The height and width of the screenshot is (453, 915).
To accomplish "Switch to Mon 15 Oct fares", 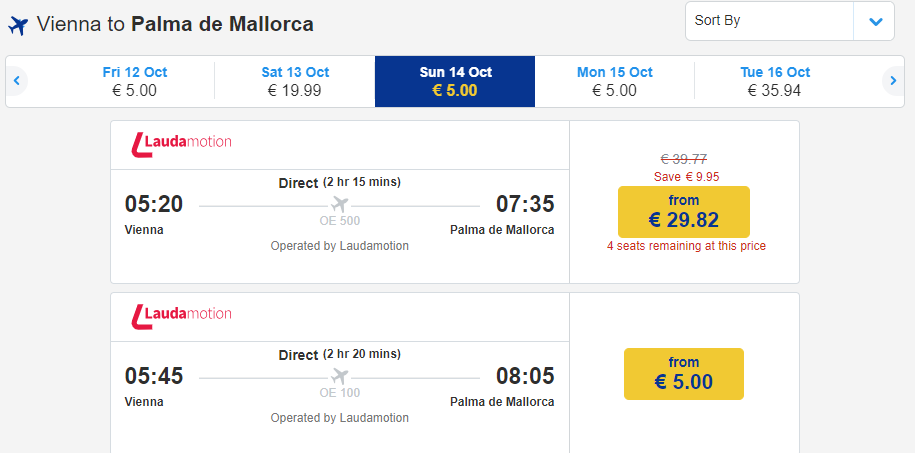I will 614,81.
